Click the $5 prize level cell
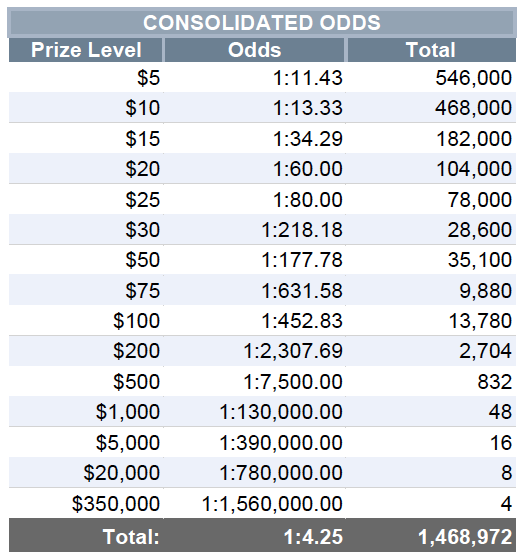This screenshot has width=522, height=558. (86, 78)
